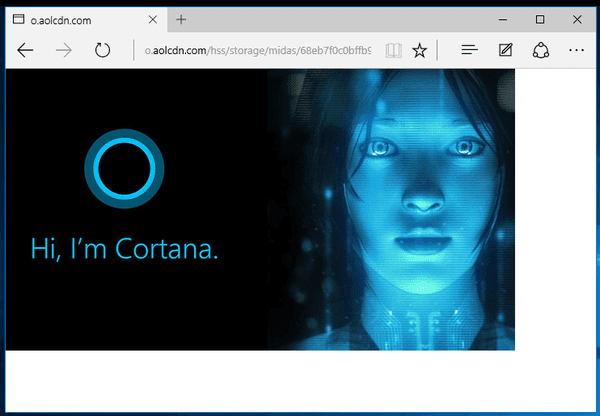This screenshot has width=600, height=416.
Task: Click the forward navigation arrow
Action: point(64,50)
